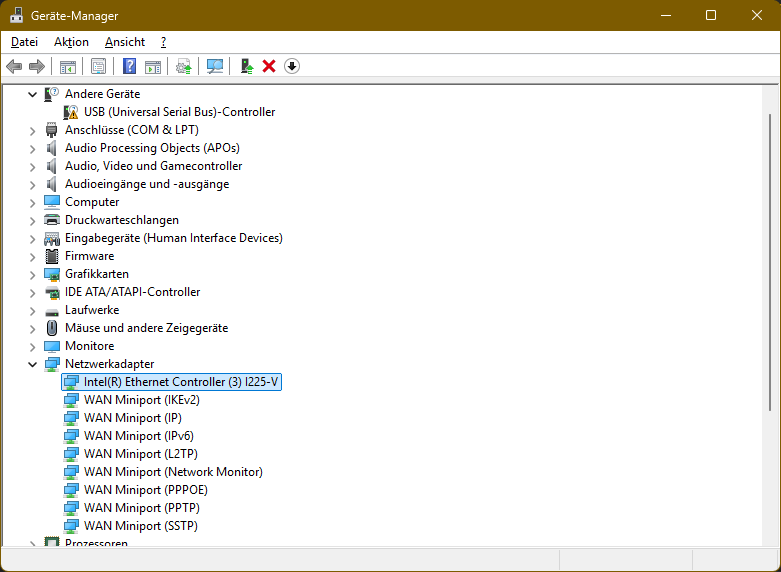Click the printer icon of Druckwarteschlangen
Screen dimensions: 781x572
point(52,220)
